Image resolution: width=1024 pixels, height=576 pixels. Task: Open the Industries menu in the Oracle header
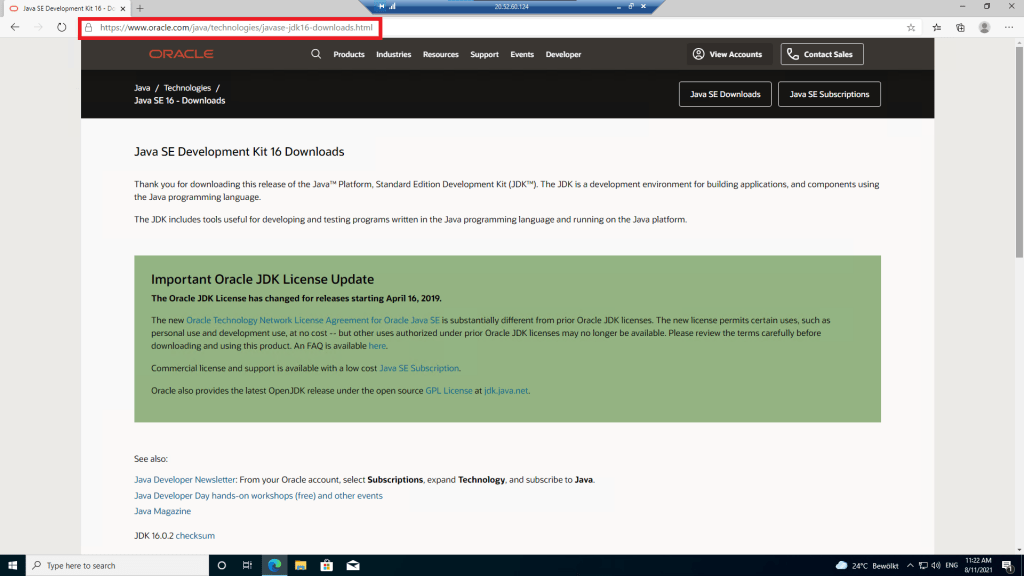[x=393, y=54]
